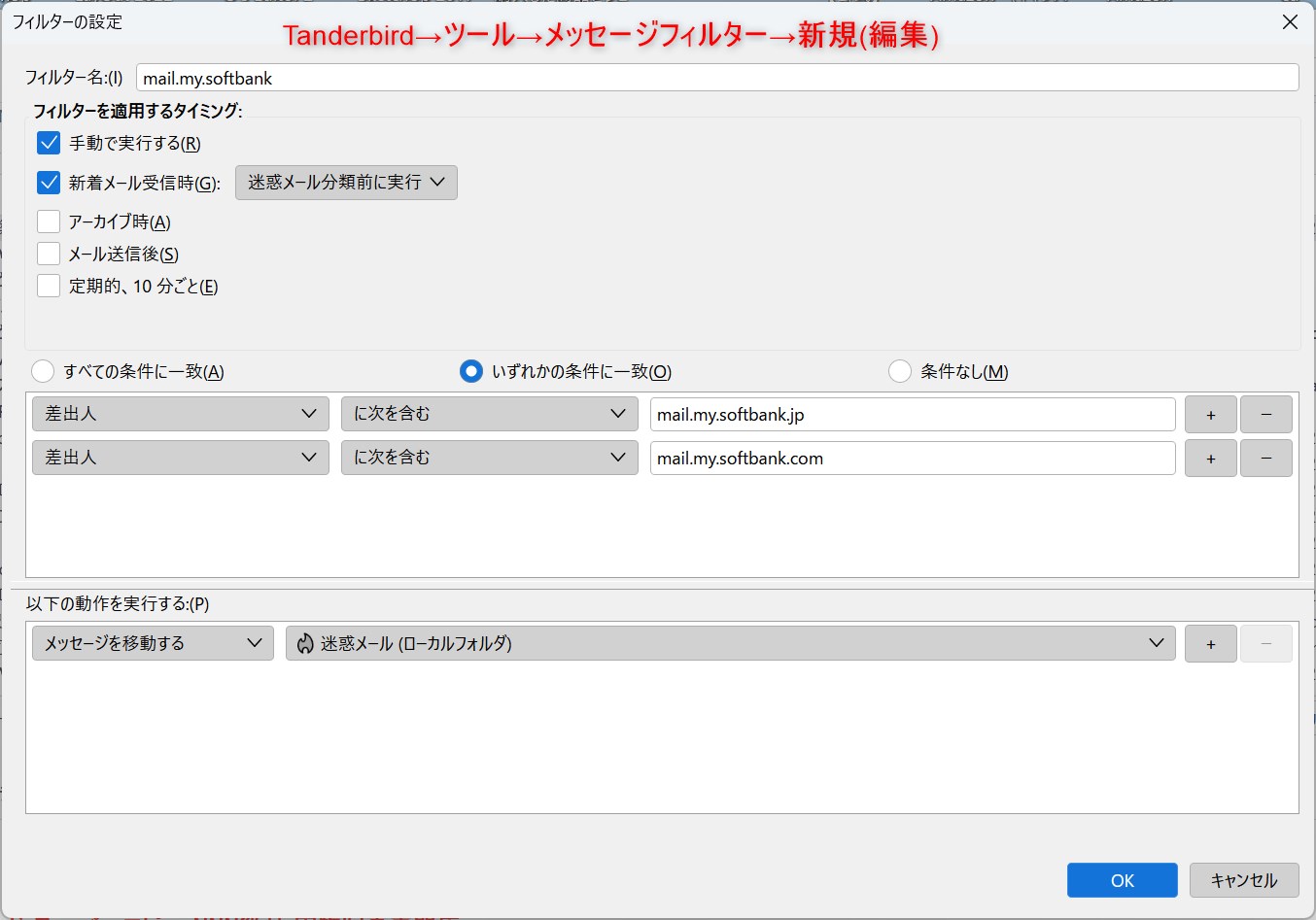Uncheck 手動で実行する checkbox
This screenshot has height=920, width=1316.
(49, 144)
